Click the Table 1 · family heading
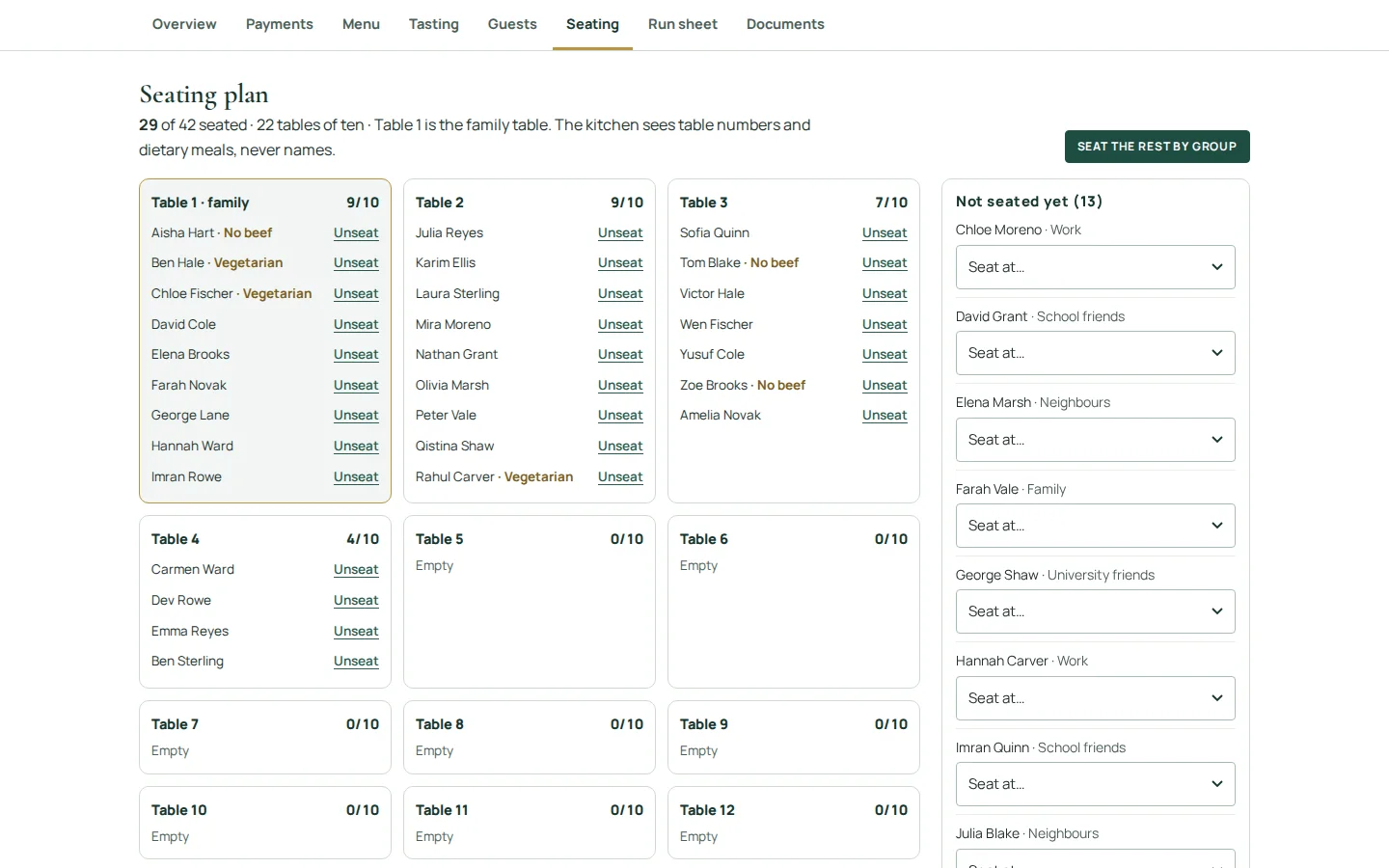This screenshot has height=868, width=1389. pyautogui.click(x=201, y=203)
